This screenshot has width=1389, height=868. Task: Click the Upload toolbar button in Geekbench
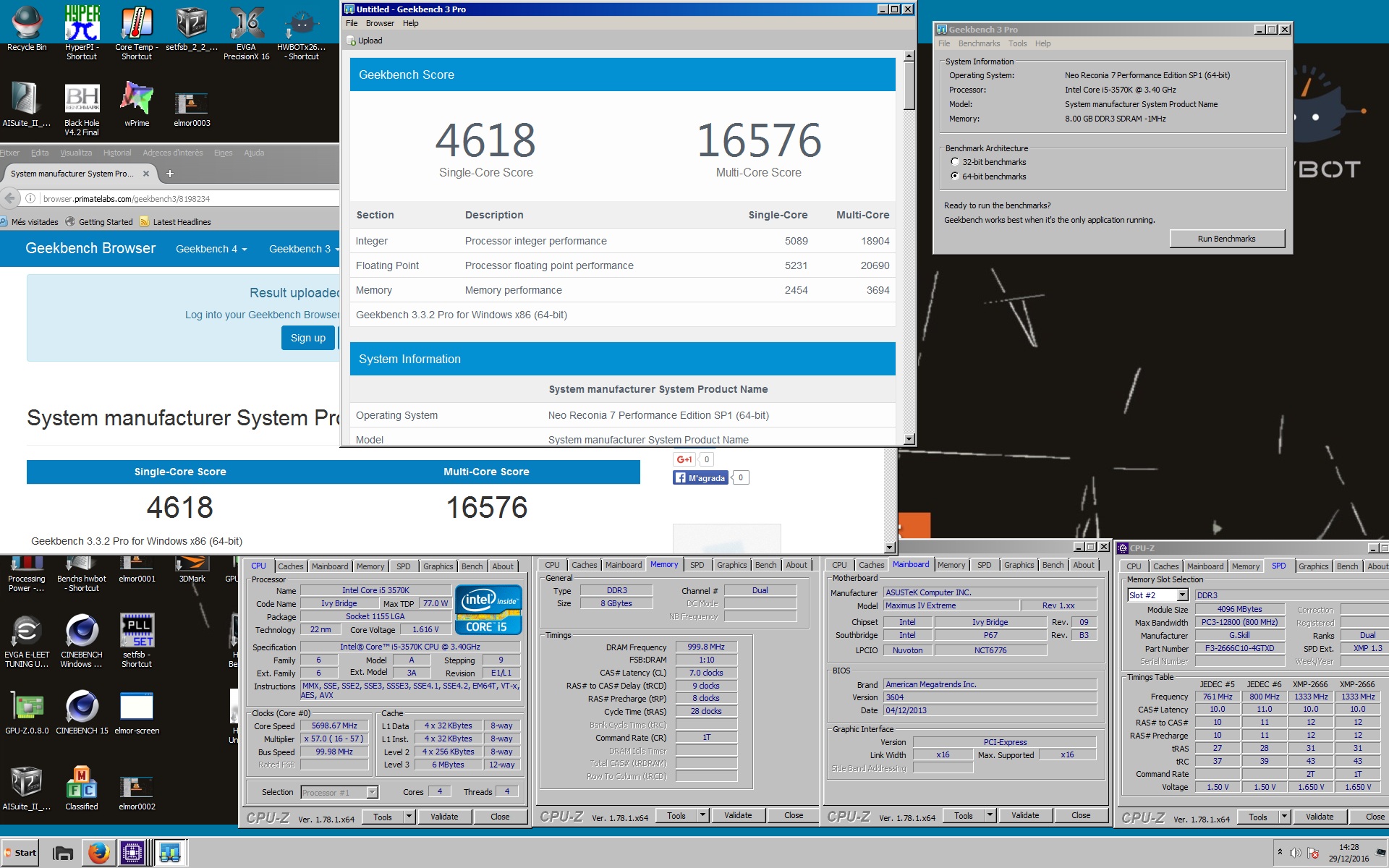point(365,41)
